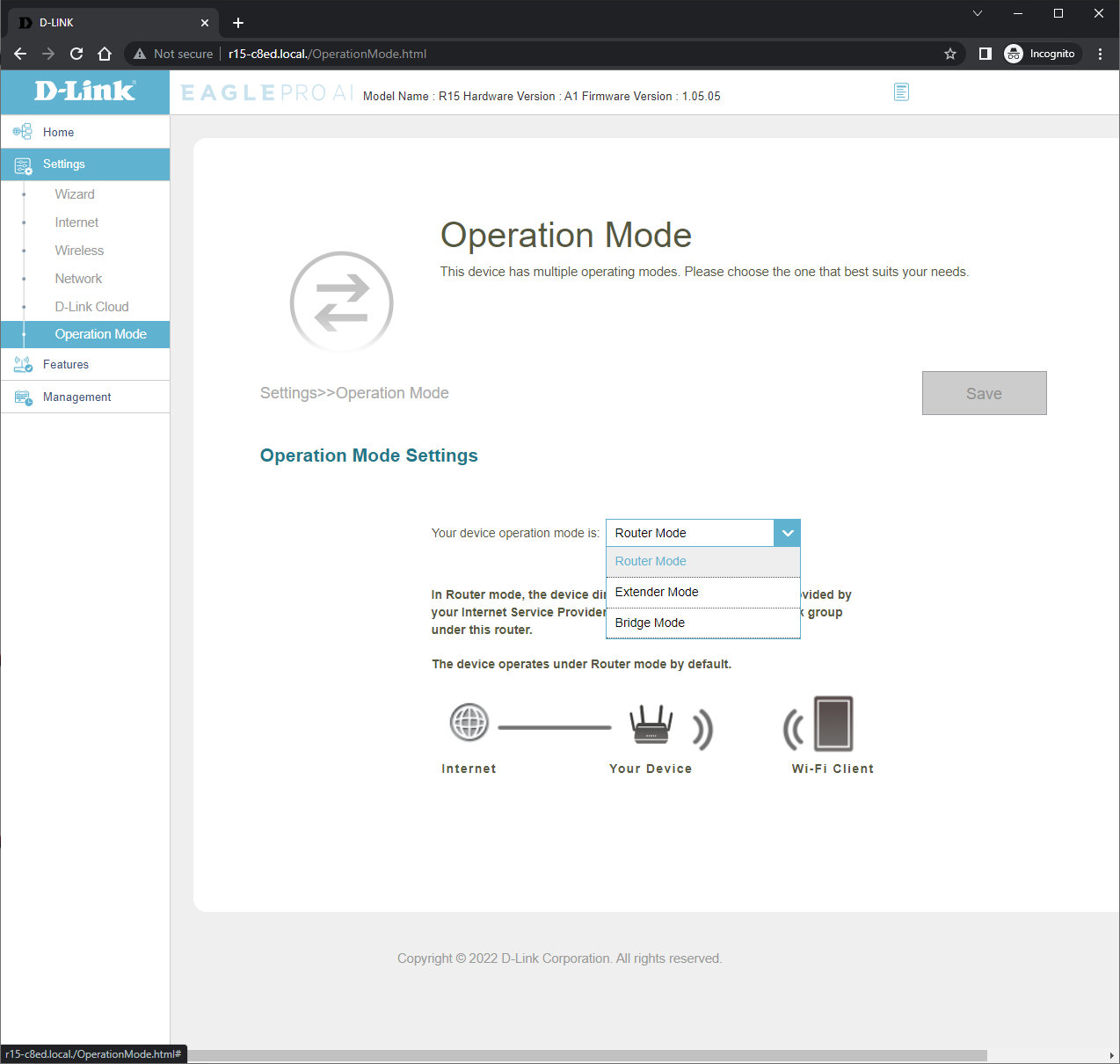Choose Extender Mode from the list
The width and height of the screenshot is (1120, 1064).
tap(703, 592)
